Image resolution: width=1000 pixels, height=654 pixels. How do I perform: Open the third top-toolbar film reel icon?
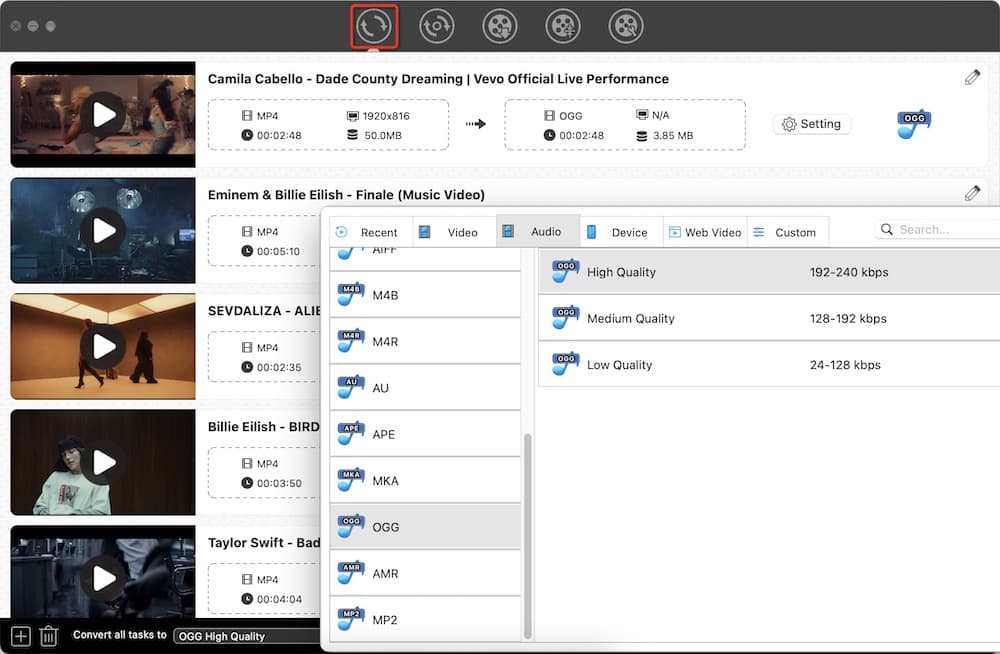(x=499, y=26)
